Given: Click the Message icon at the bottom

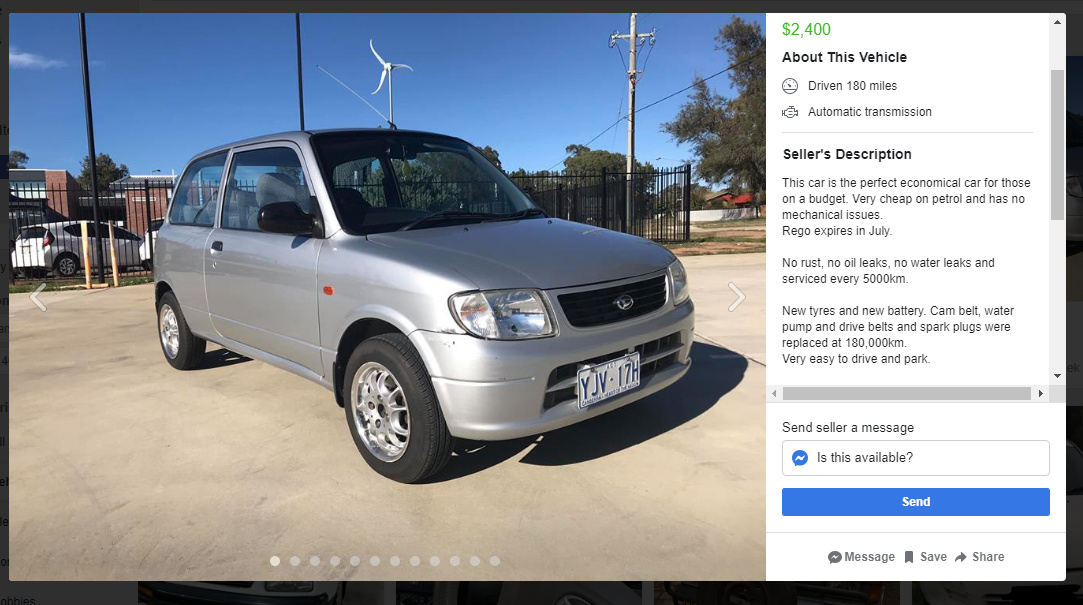Looking at the screenshot, I should tap(834, 557).
